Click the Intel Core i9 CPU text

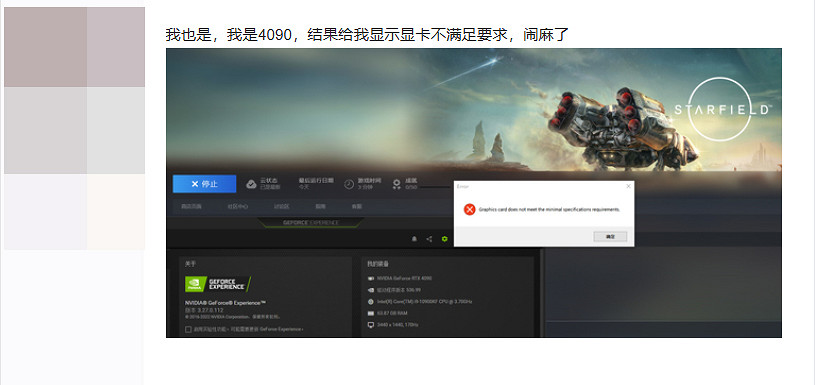[424, 301]
